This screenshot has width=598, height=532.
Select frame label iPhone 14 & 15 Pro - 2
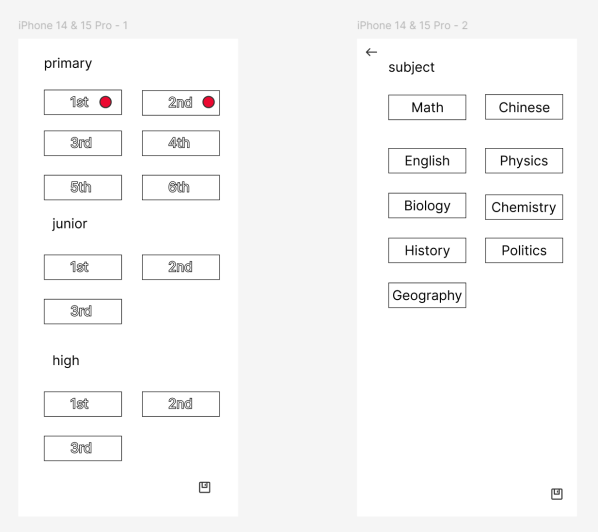[412, 26]
